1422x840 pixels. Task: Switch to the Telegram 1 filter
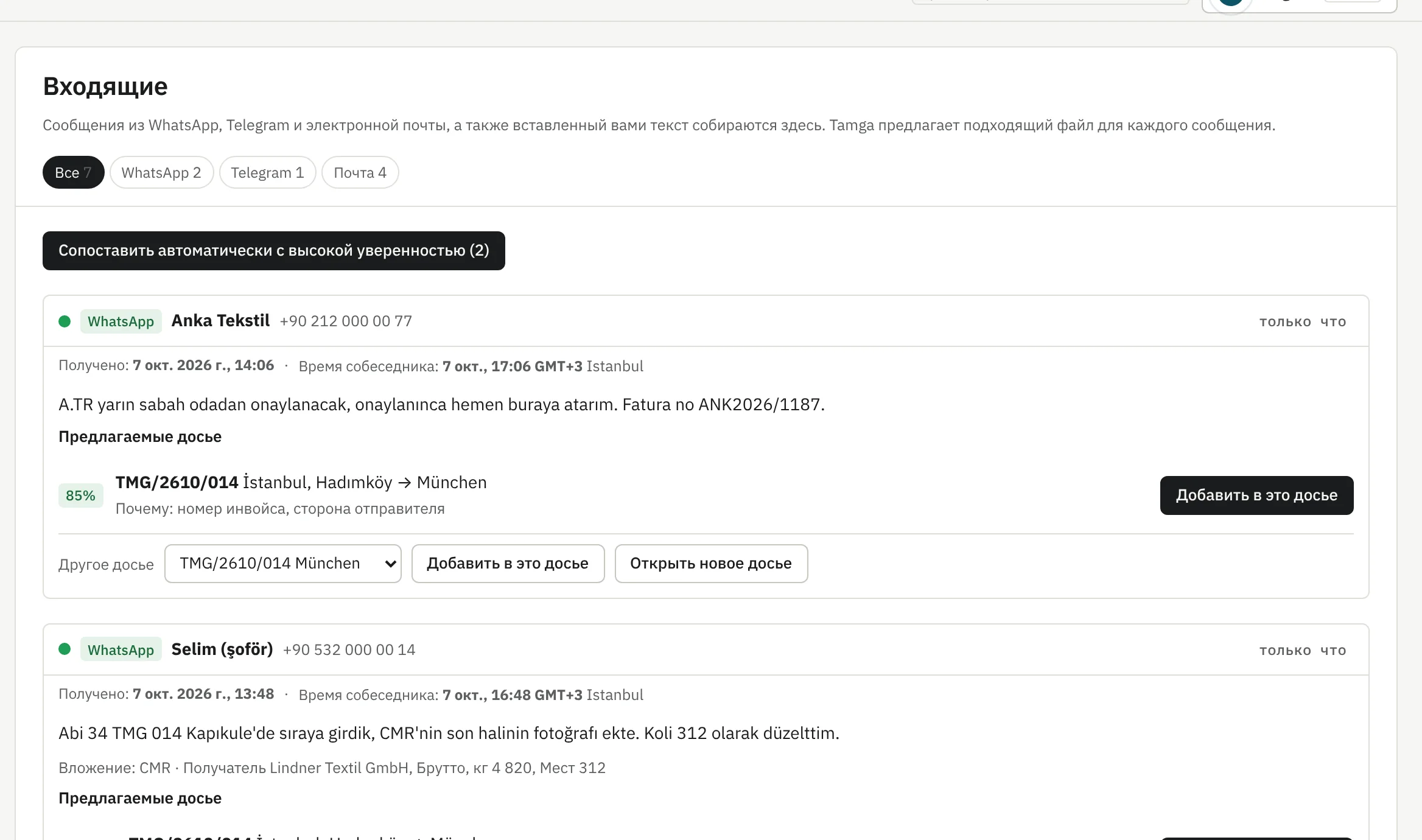(267, 173)
